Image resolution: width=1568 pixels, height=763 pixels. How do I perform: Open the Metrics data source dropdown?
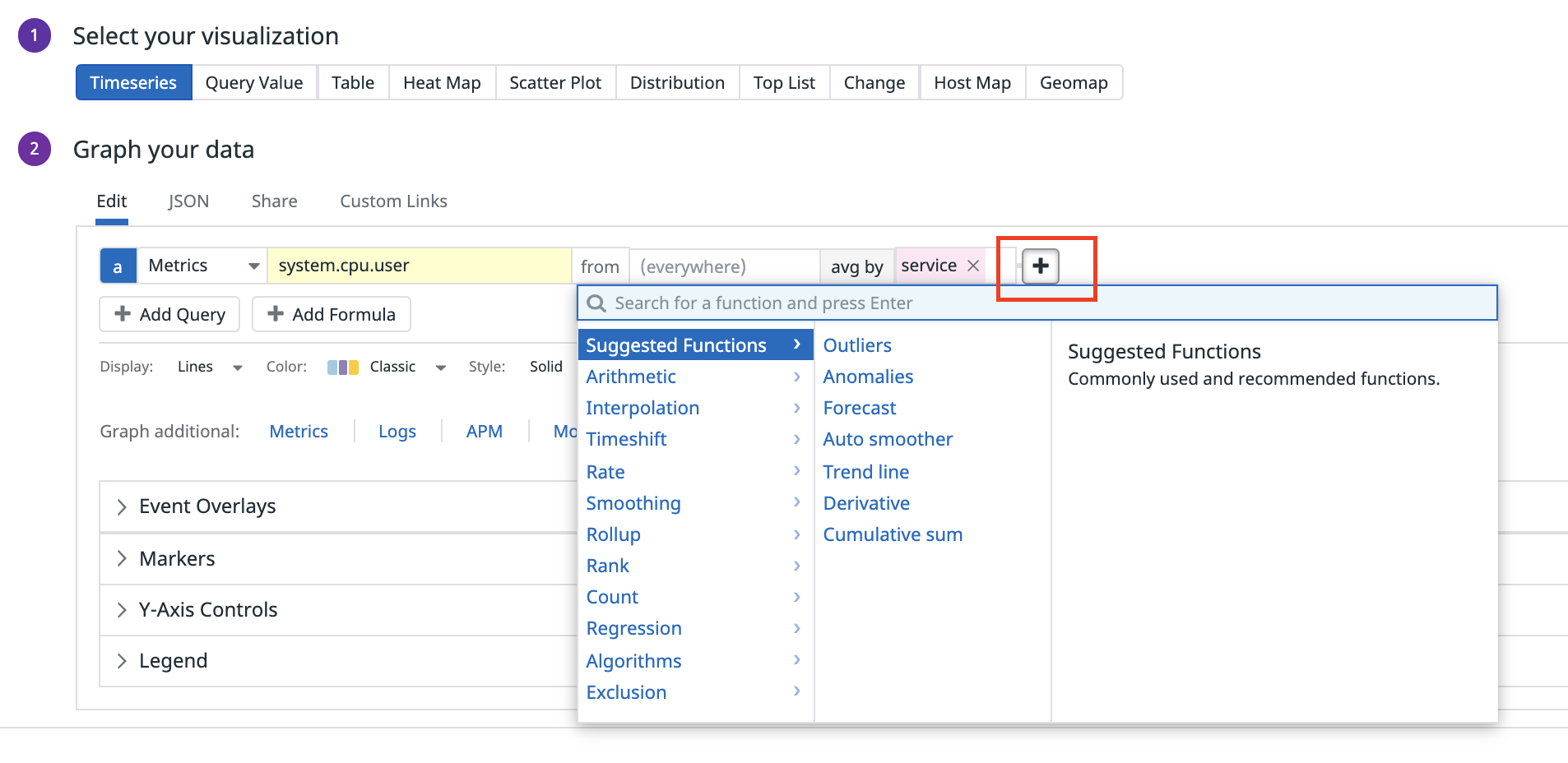(x=202, y=266)
